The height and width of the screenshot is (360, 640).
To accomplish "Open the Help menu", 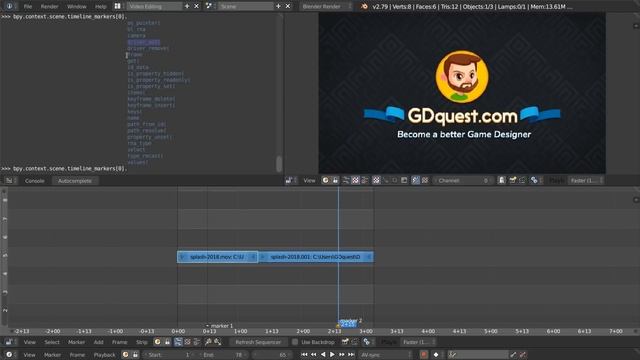I will click(x=100, y=7).
